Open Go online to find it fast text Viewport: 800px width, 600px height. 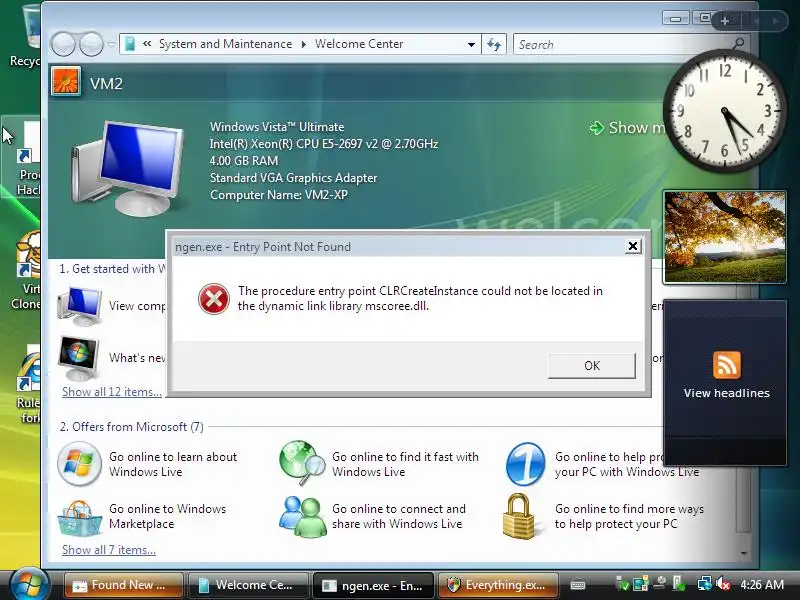click(405, 464)
